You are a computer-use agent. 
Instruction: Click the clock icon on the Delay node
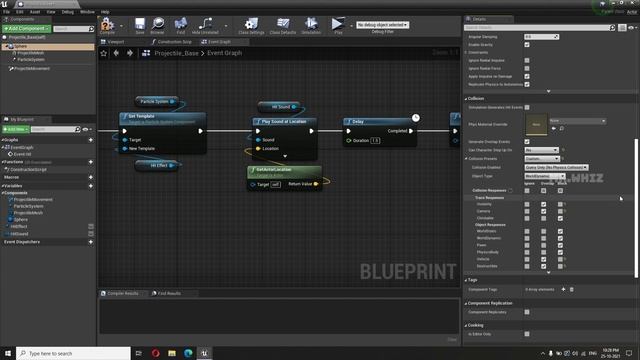(416, 118)
